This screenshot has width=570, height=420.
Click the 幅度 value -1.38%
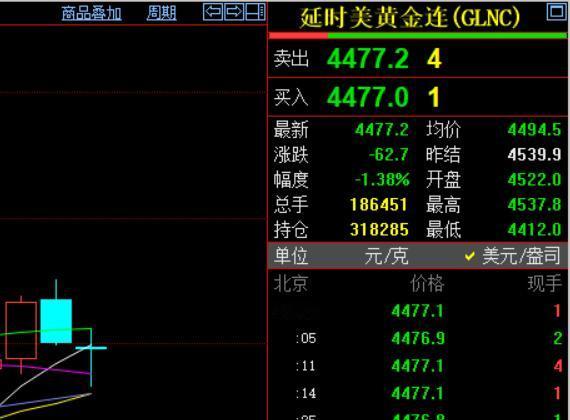pyautogui.click(x=382, y=180)
